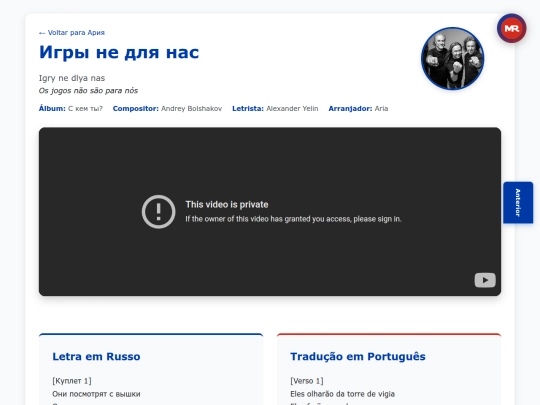540x405 pixels.
Task: Click arranger name 'Aria'
Action: pyautogui.click(x=381, y=108)
